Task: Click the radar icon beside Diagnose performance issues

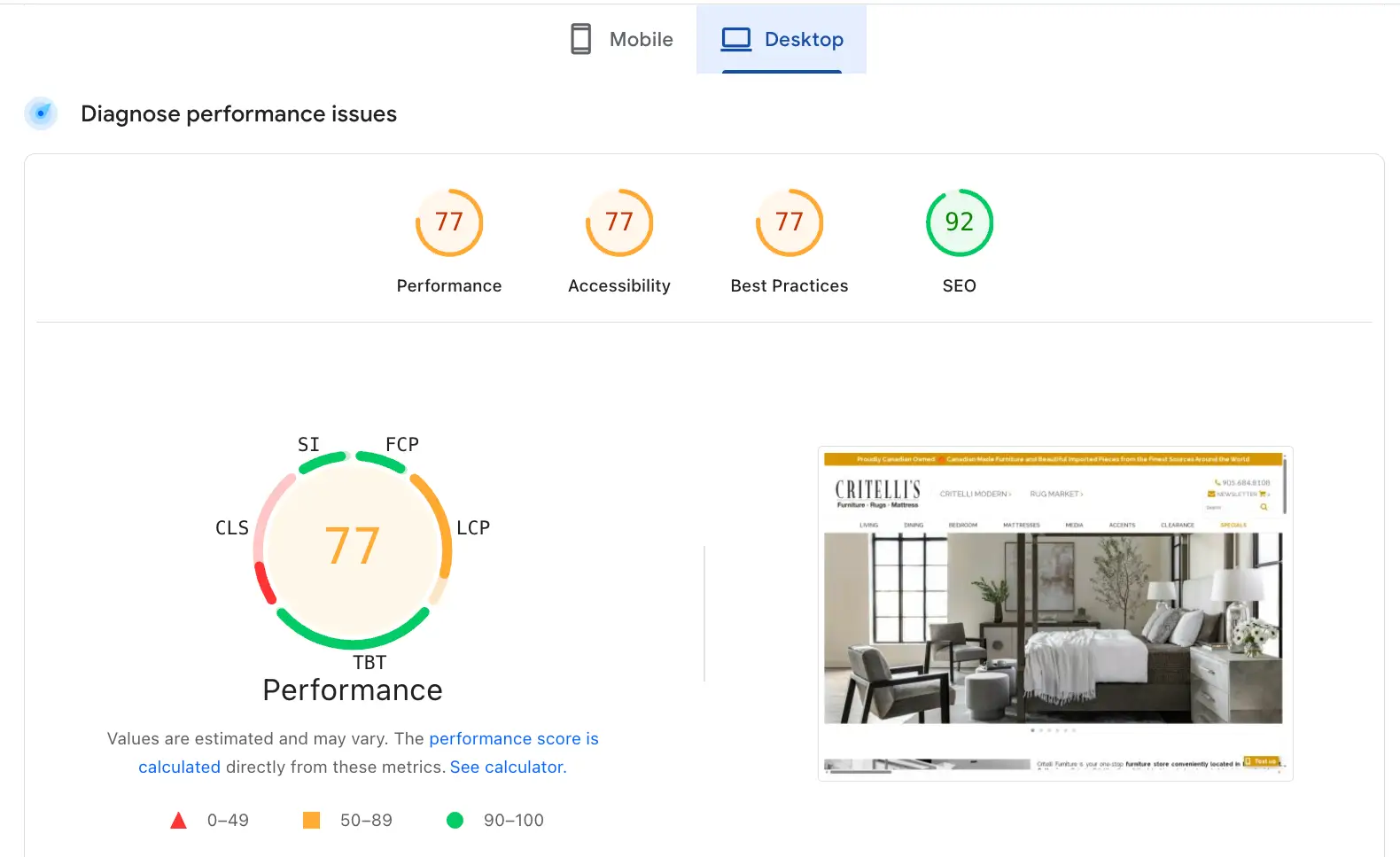Action: click(x=41, y=113)
